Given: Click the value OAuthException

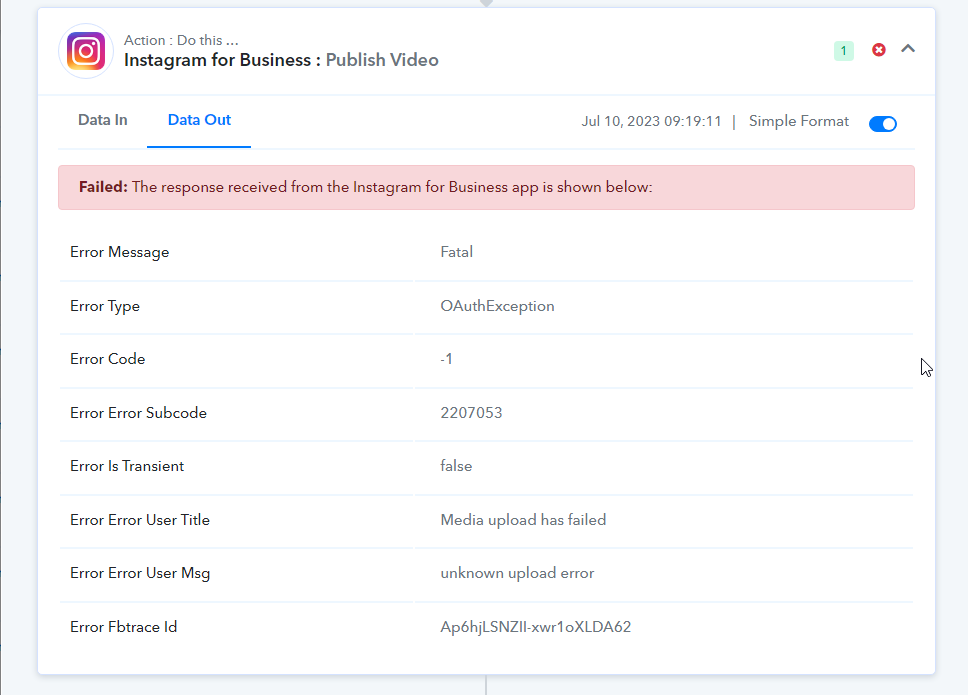Looking at the screenshot, I should point(497,306).
